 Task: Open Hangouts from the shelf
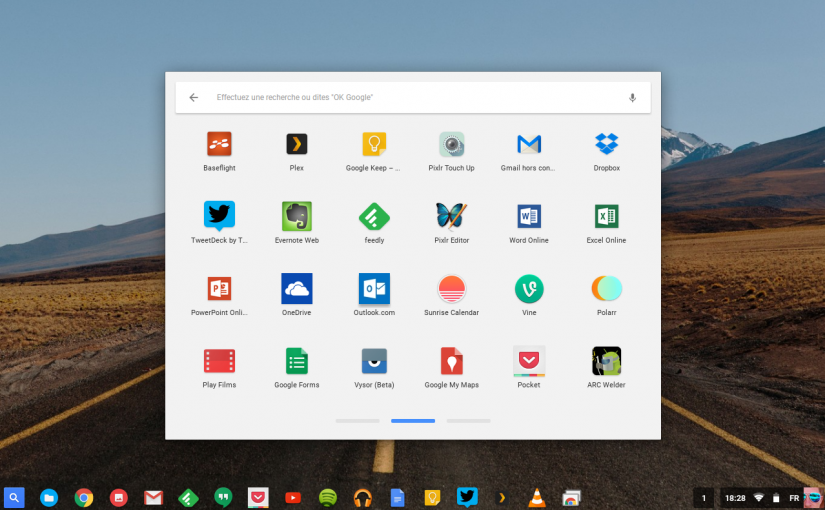223,497
